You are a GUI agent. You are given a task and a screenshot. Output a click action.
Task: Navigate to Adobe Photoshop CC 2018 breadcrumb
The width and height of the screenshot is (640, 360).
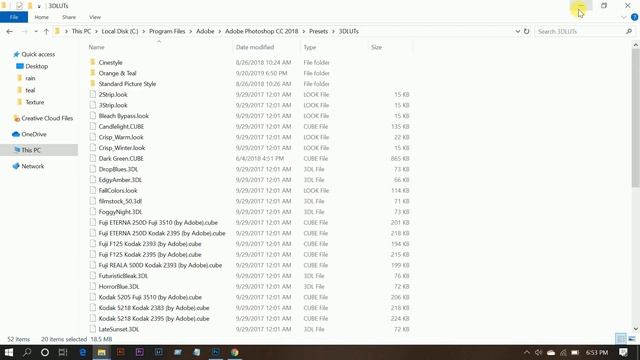262,31
